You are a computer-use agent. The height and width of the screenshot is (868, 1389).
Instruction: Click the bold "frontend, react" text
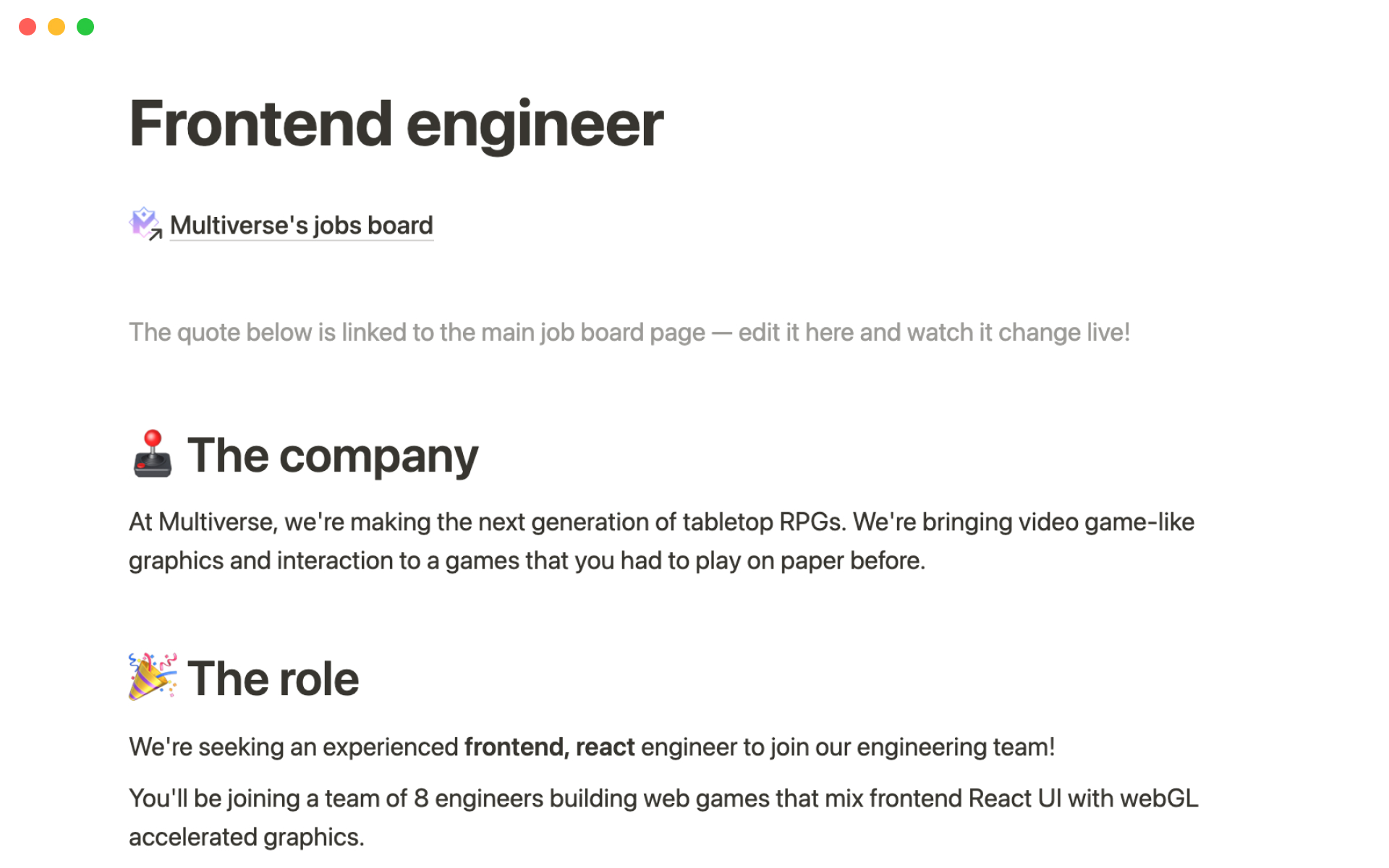tap(549, 747)
